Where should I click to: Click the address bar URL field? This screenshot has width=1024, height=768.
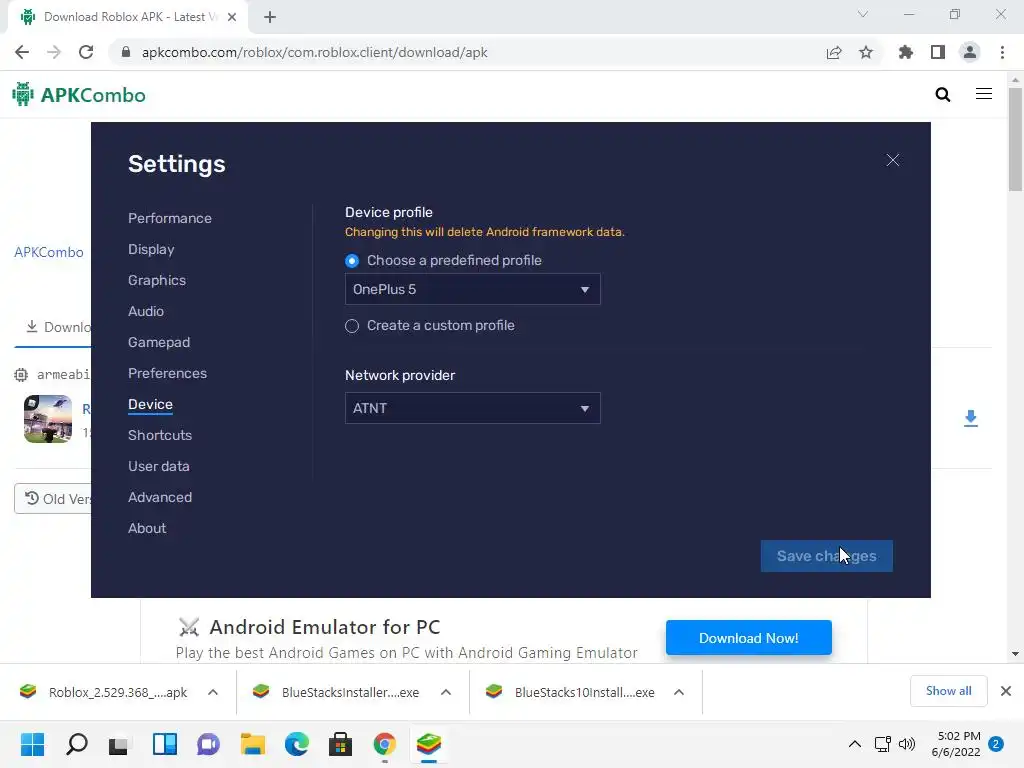pos(470,52)
